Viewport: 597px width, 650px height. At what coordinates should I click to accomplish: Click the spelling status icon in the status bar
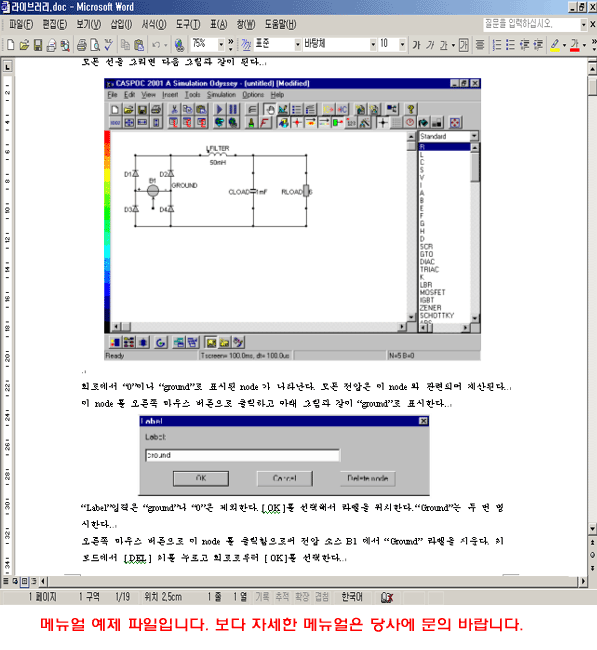[x=387, y=597]
